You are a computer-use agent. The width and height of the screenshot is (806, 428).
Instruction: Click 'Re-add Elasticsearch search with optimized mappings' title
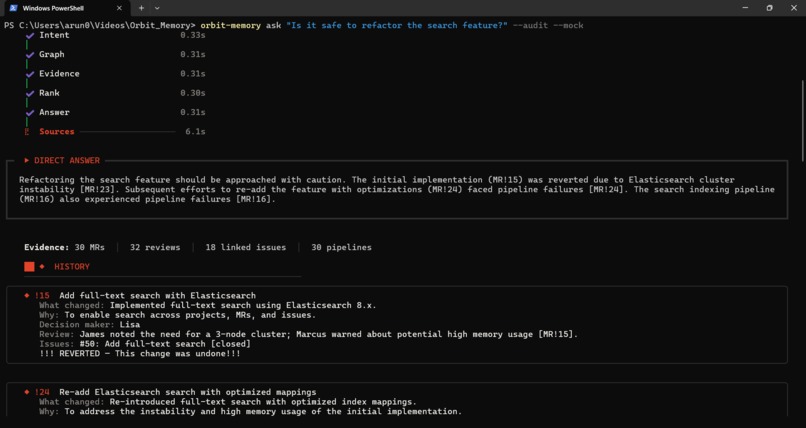[188, 393]
